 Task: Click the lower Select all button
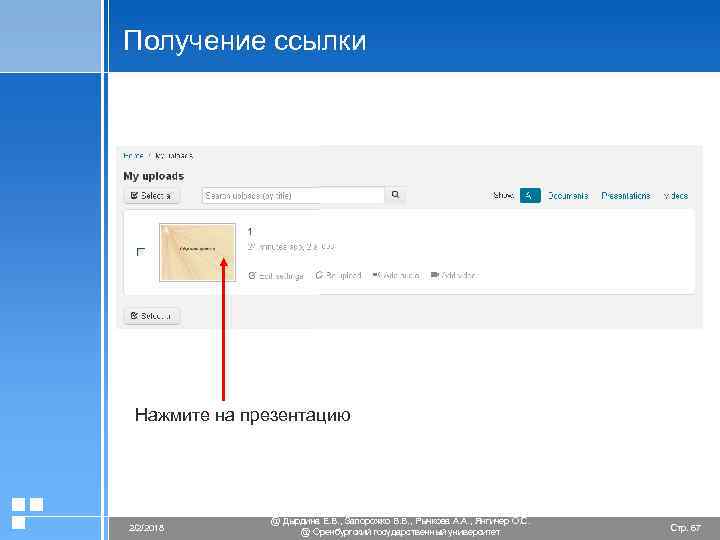152,316
